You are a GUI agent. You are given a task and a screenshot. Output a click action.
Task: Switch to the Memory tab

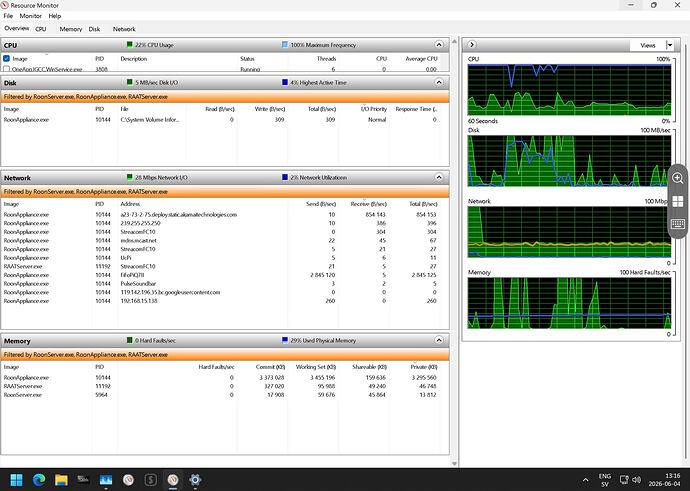pos(71,29)
